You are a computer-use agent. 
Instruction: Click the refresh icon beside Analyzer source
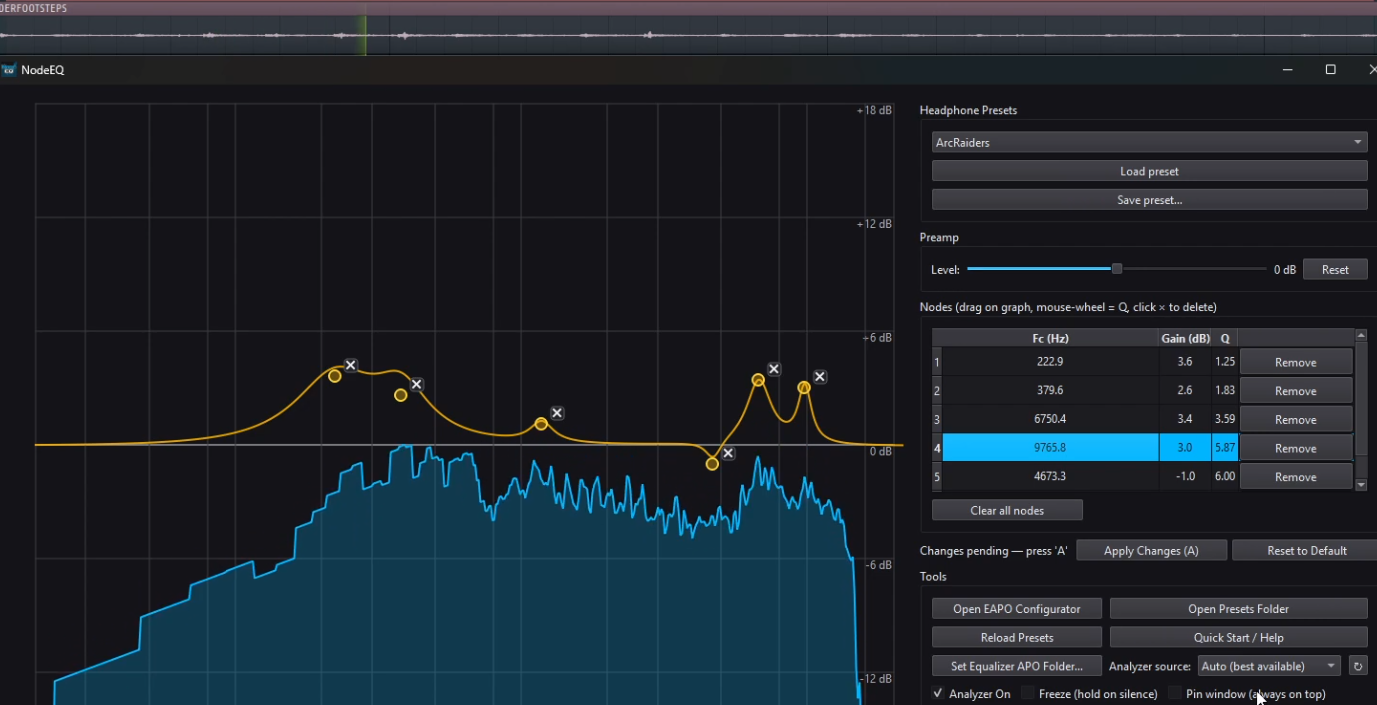(1357, 666)
